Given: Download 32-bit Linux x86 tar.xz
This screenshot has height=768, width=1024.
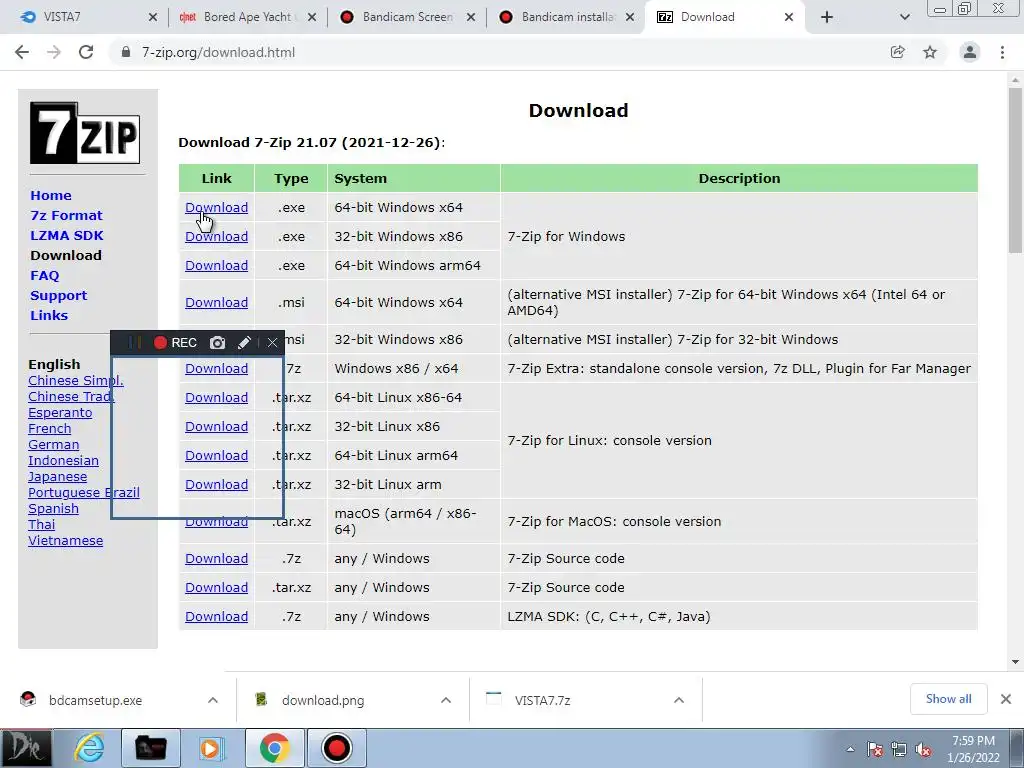Looking at the screenshot, I should pos(216,426).
